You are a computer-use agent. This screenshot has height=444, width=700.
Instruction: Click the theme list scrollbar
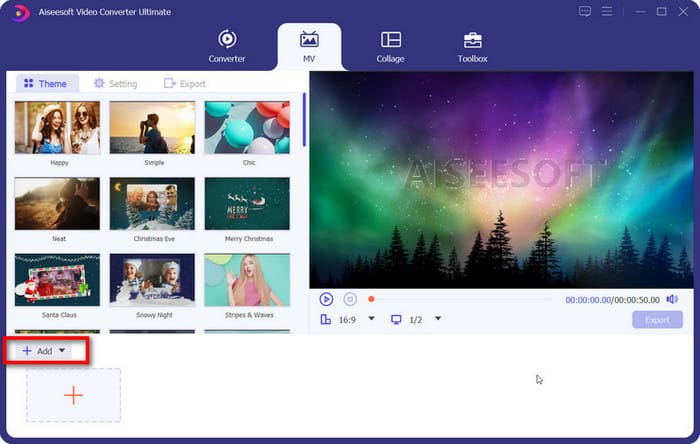tap(304, 120)
